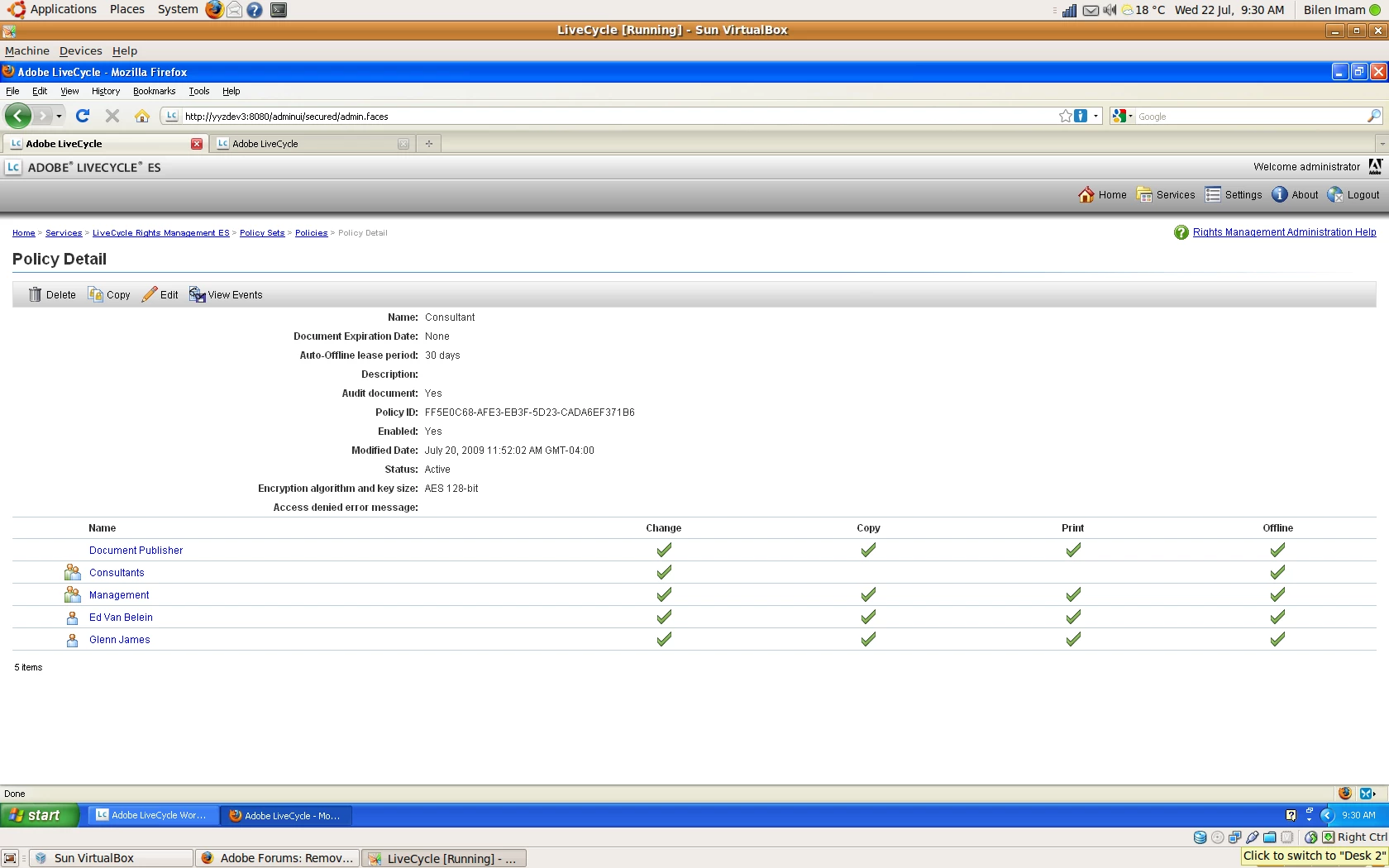1389x868 pixels.
Task: Open Services breadcrumb link
Action: tap(64, 233)
